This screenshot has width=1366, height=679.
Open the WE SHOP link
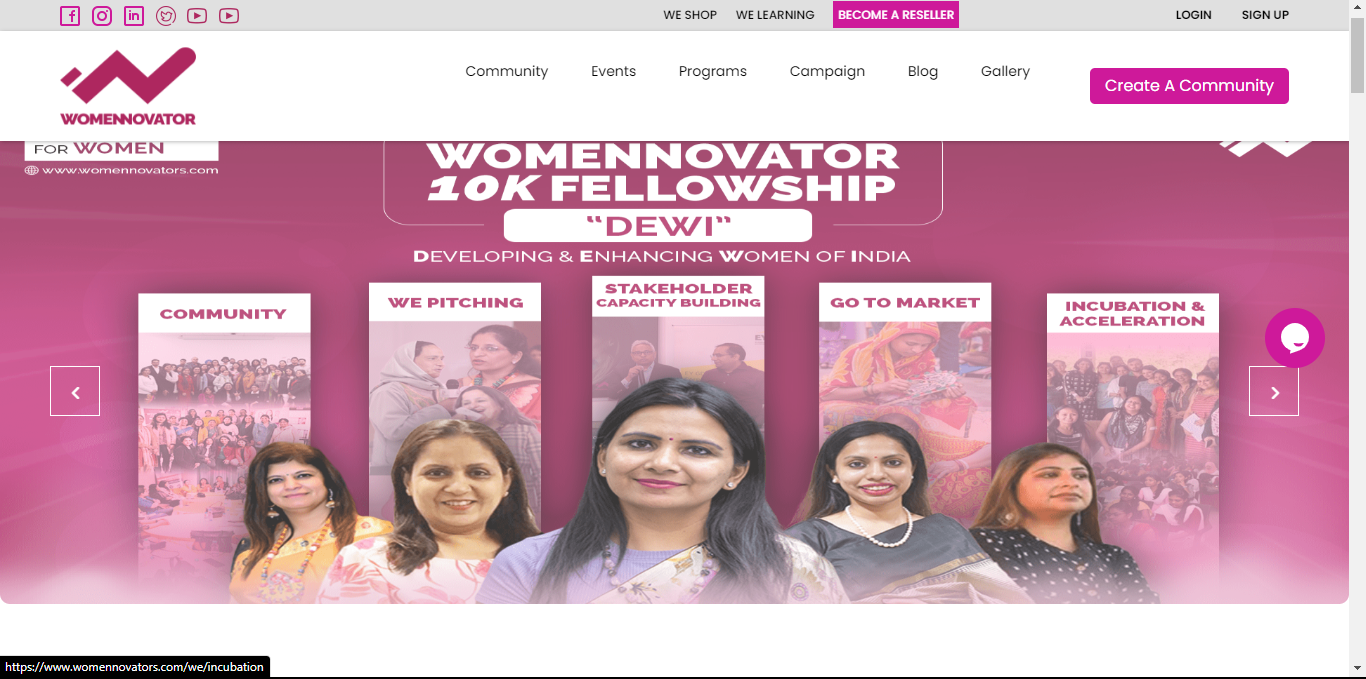click(690, 15)
